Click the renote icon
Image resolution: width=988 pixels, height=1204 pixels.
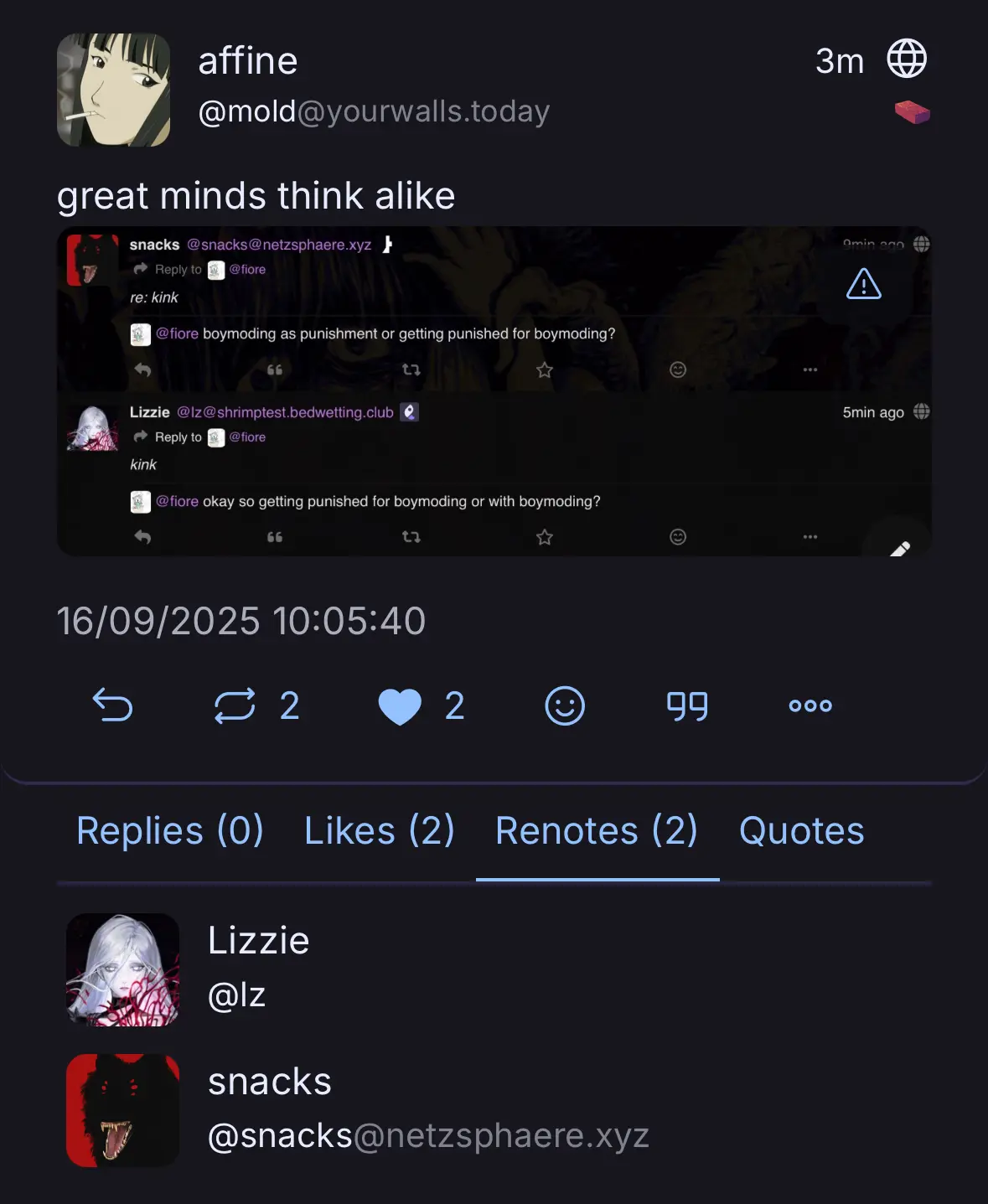tap(235, 705)
